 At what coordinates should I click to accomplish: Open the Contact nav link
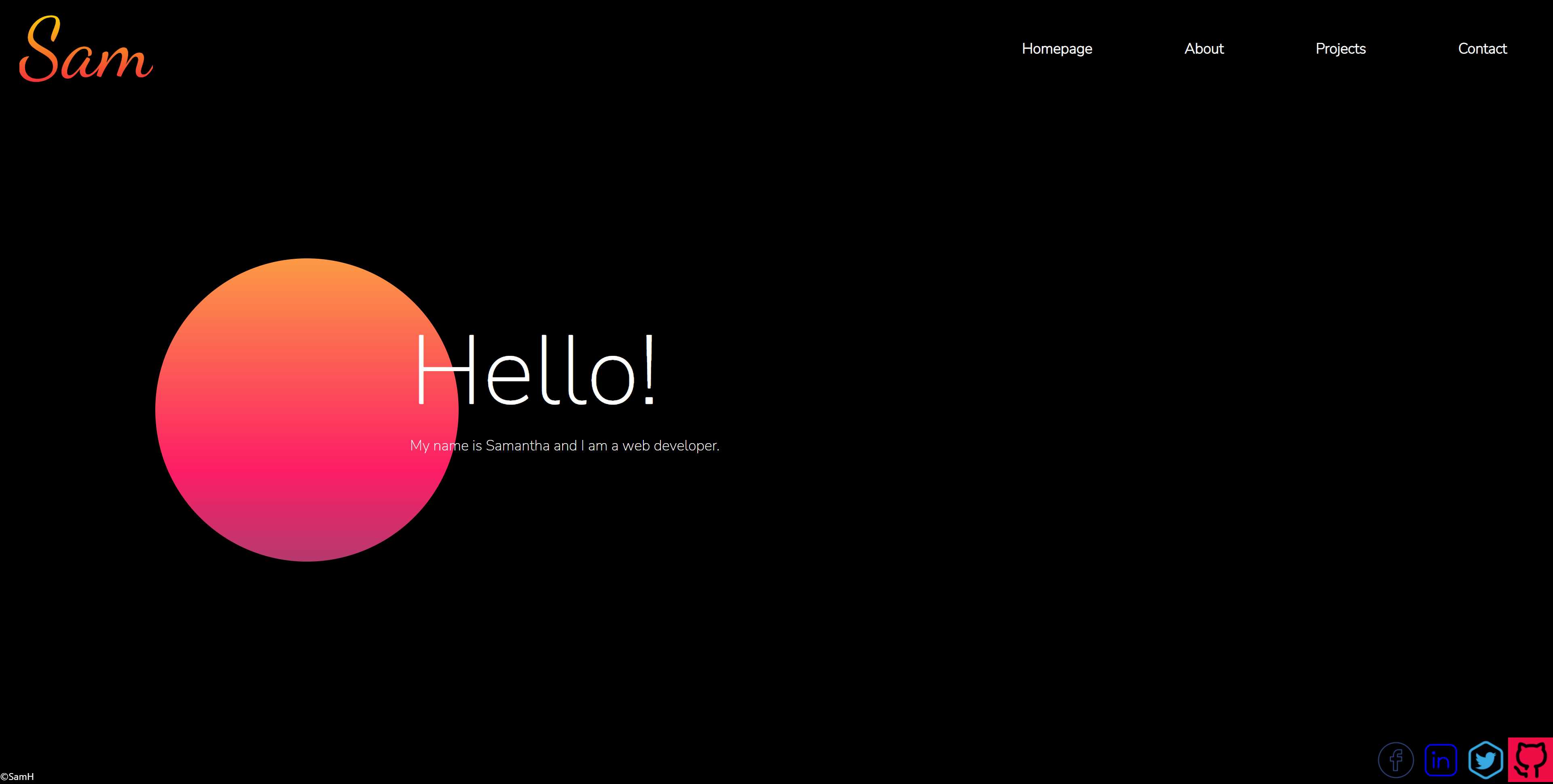click(1483, 49)
